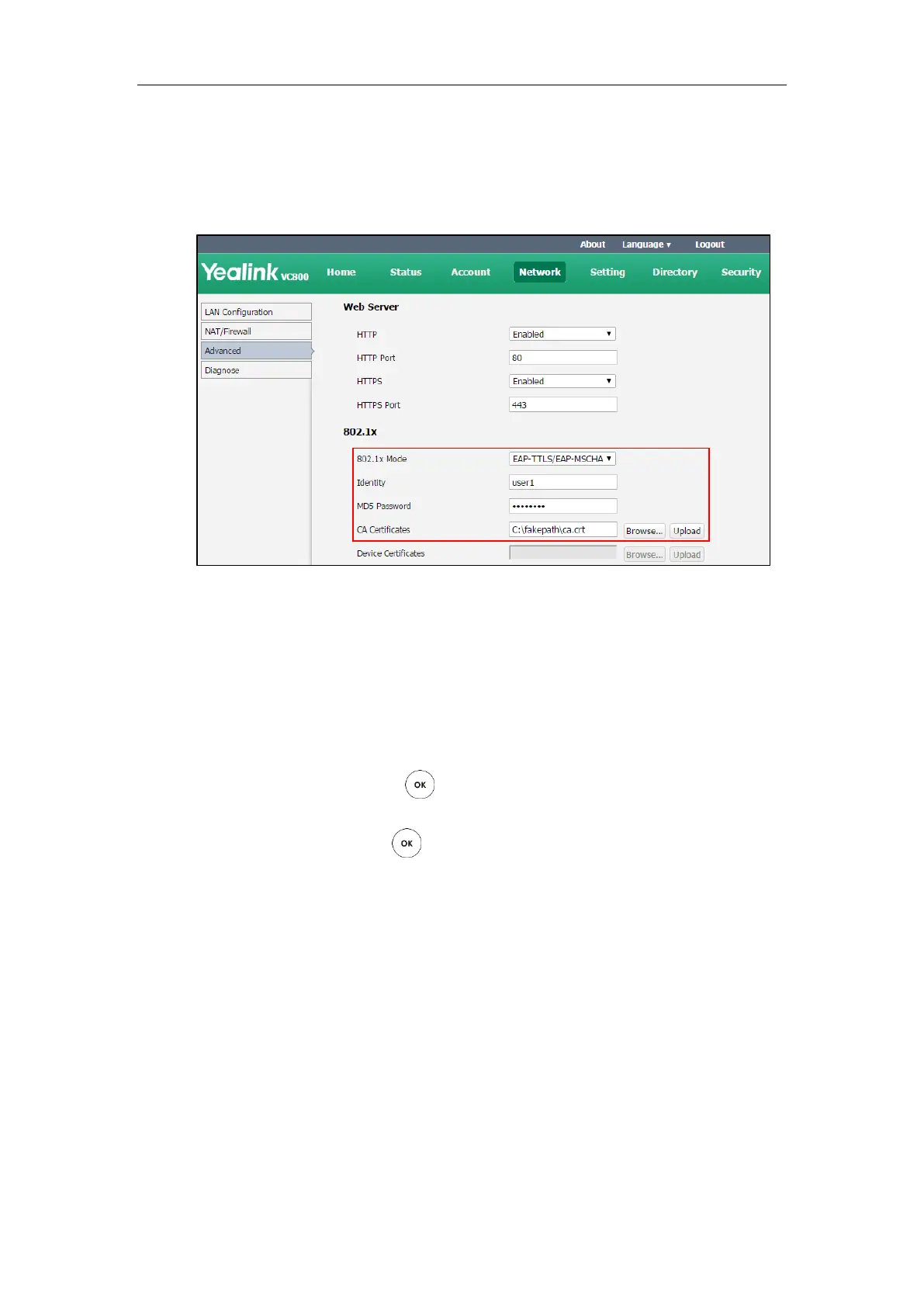Open the Status tab
Image resolution: width=924 pixels, height=1307 pixels.
click(x=406, y=272)
